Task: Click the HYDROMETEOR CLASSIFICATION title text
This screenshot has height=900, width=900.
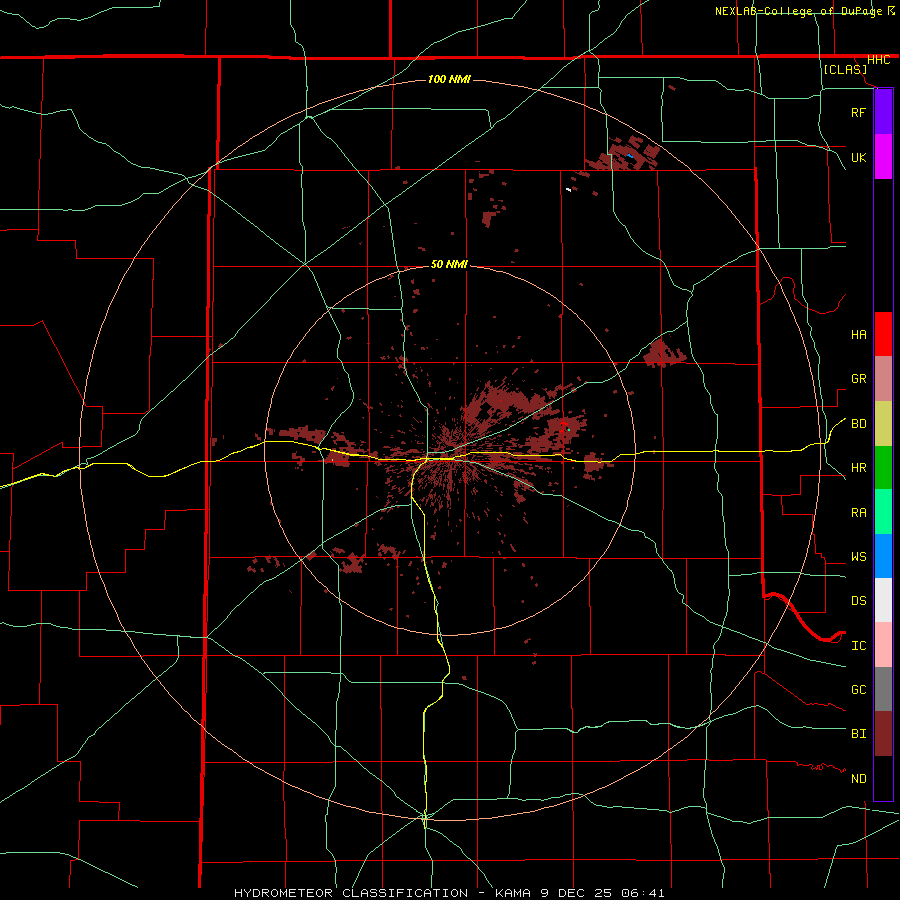Action: [x=351, y=893]
